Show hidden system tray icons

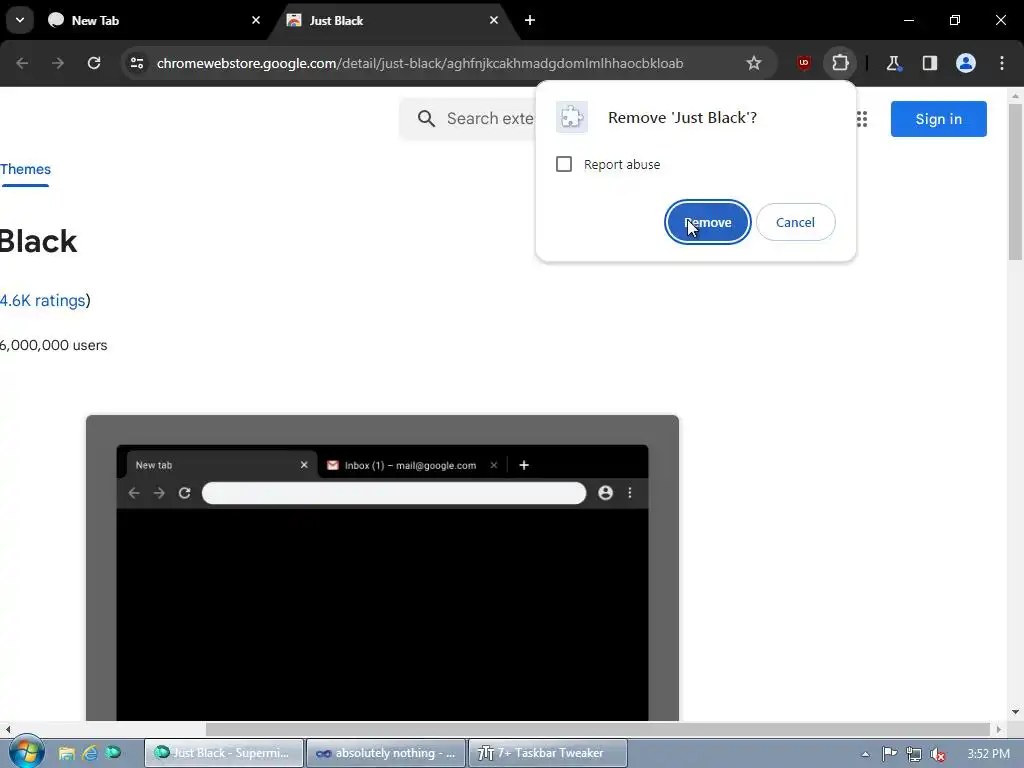[x=865, y=754]
